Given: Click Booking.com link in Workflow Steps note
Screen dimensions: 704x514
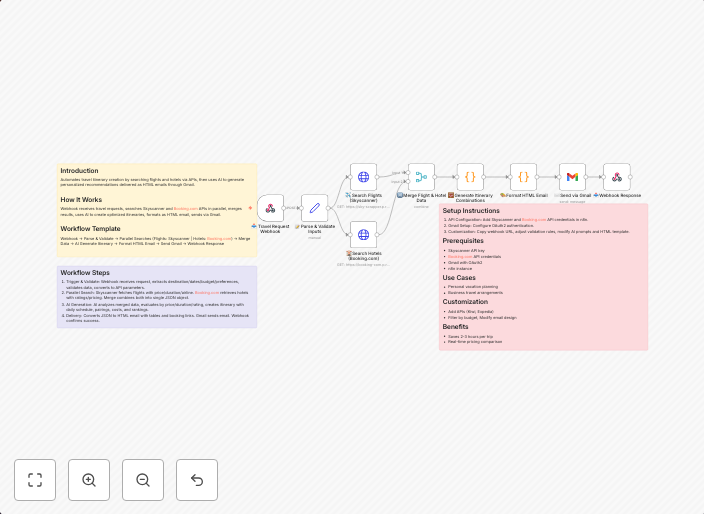Looking at the screenshot, I should 206,292.
